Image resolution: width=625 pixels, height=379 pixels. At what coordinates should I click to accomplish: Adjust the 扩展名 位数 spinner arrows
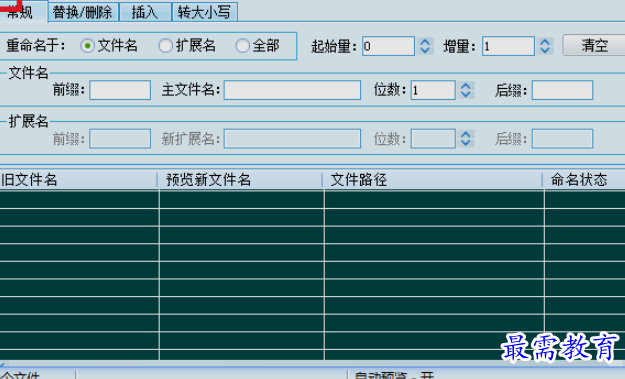(x=466, y=139)
